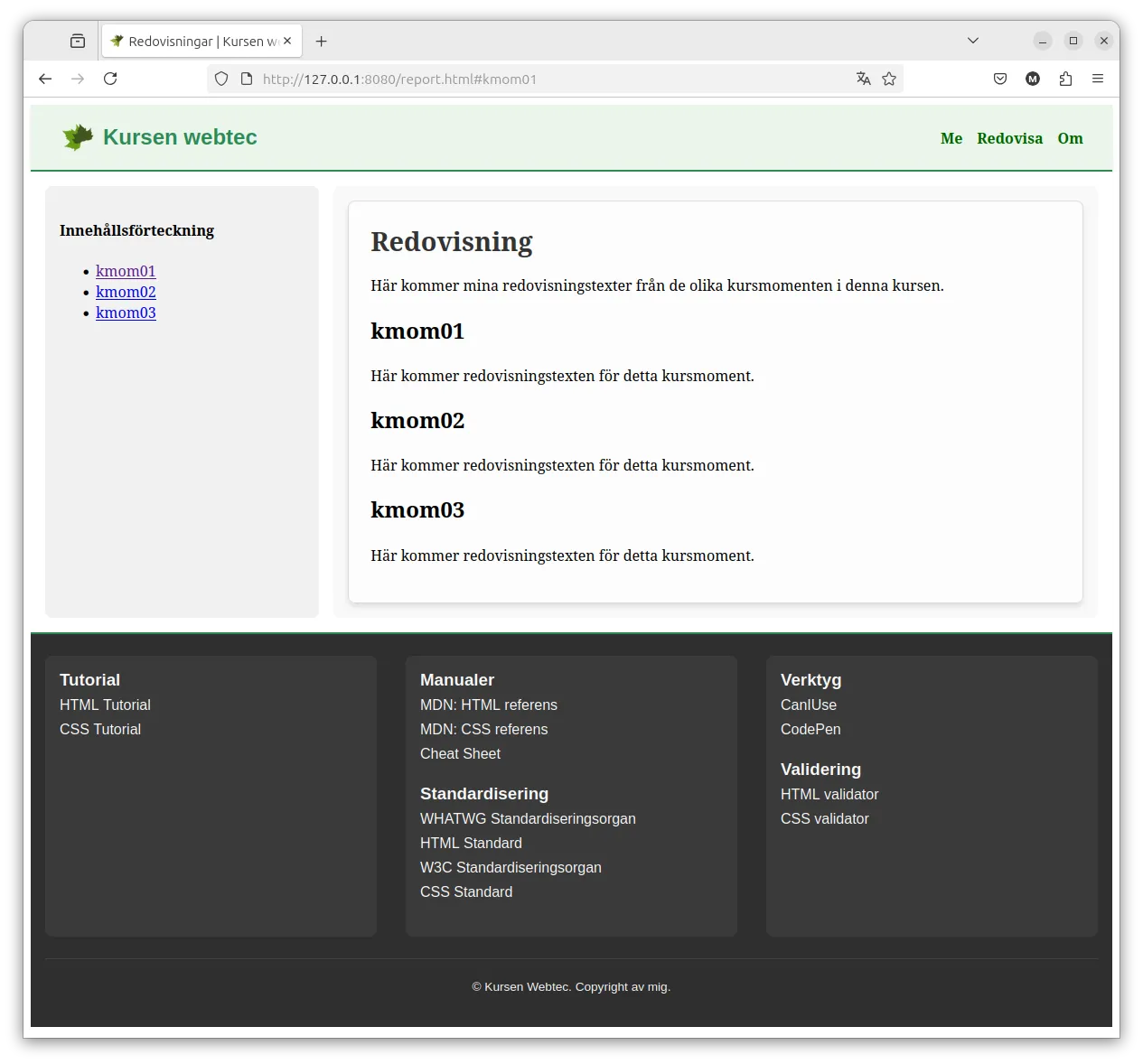1143x1064 pixels.
Task: Click the browser back arrow
Action: pos(45,79)
